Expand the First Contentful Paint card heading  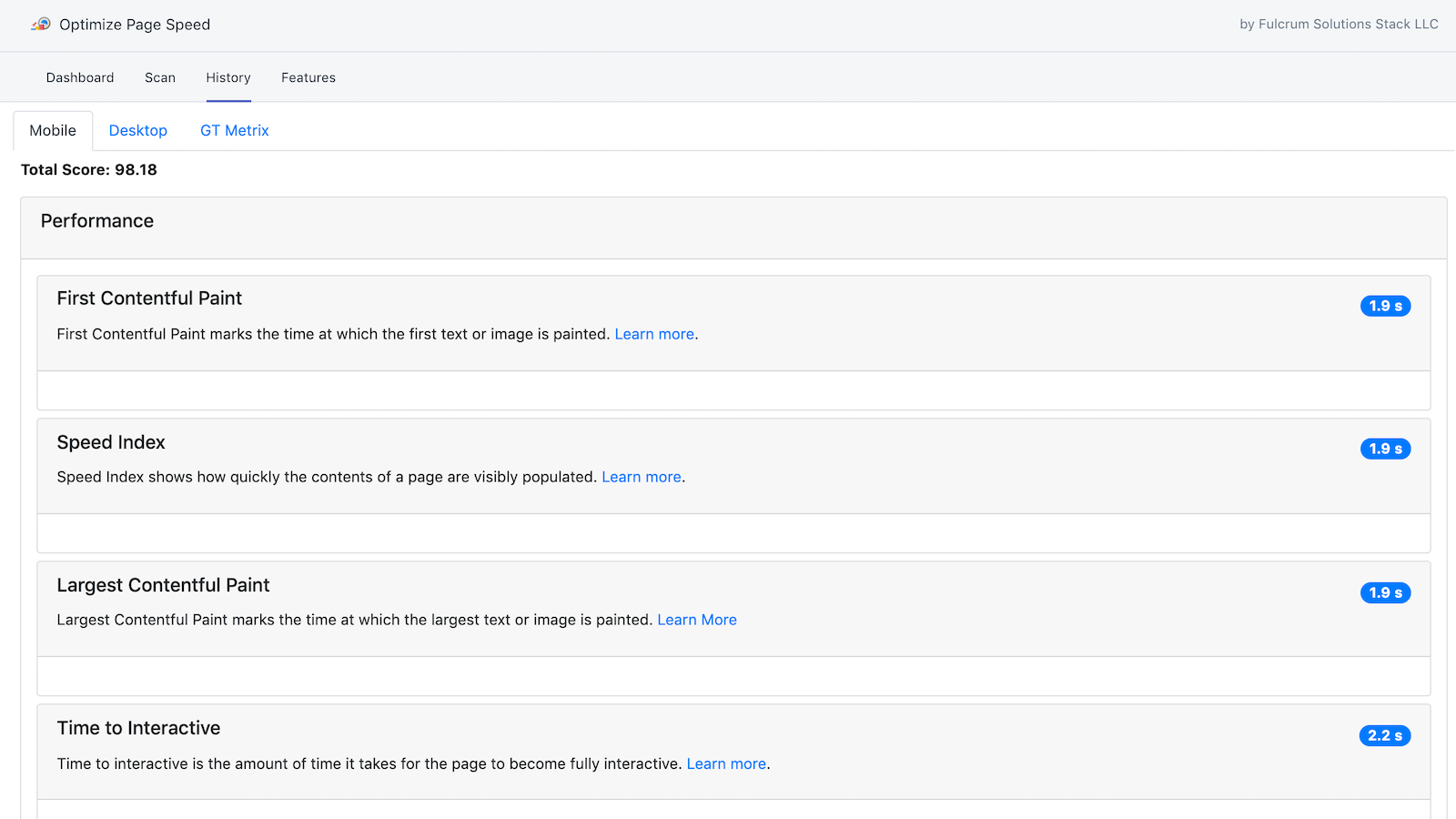click(149, 298)
